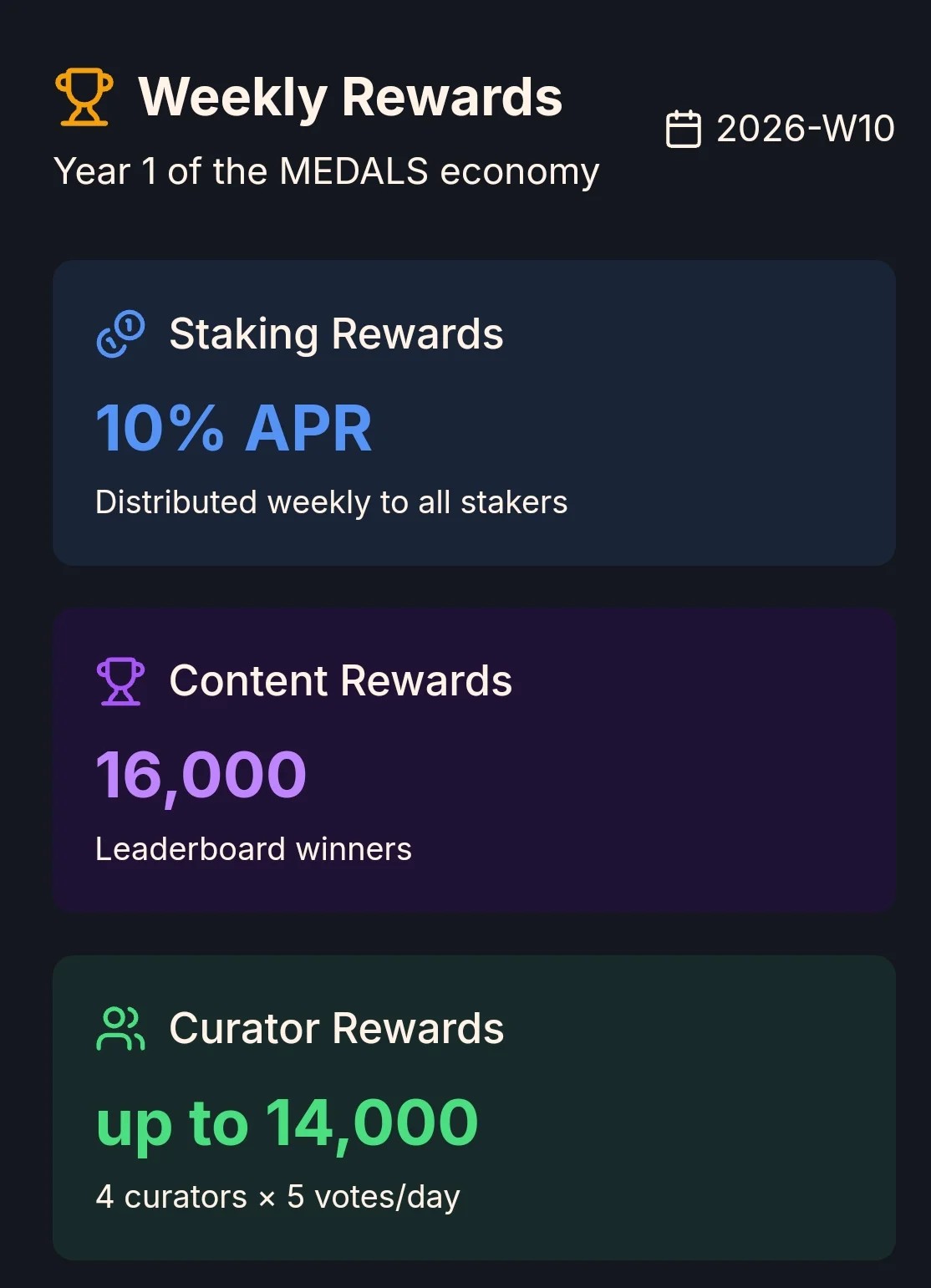Click the 10% APR value

point(234,428)
